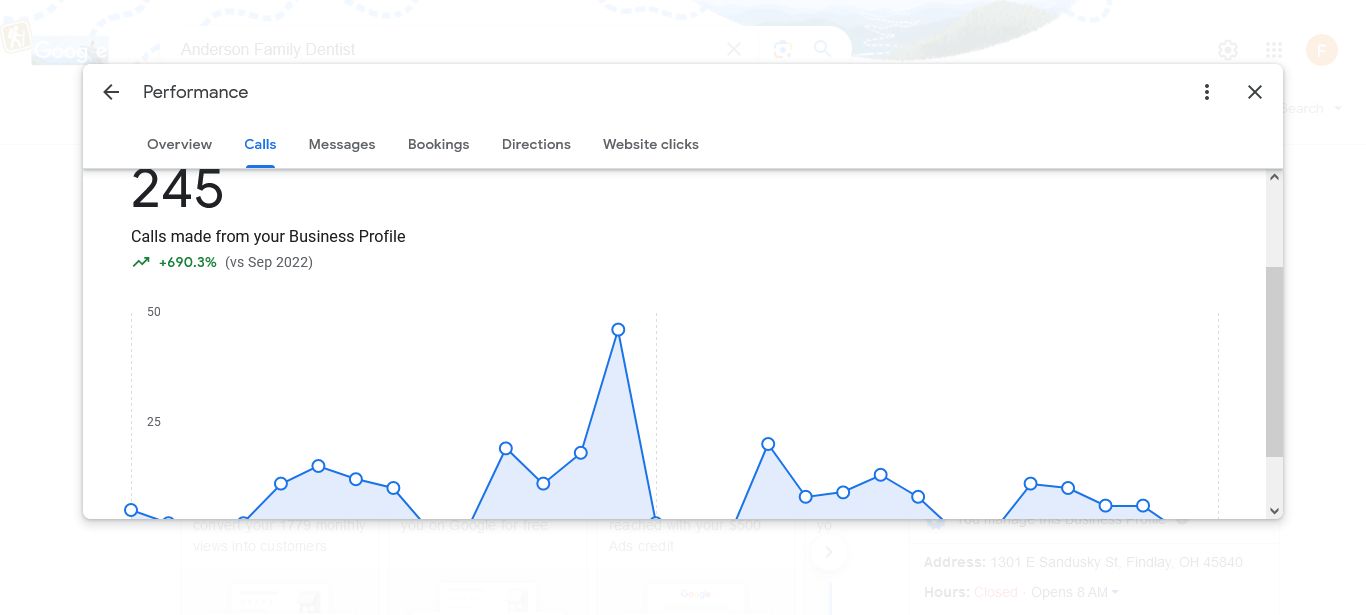This screenshot has height=615, width=1366.
Task: Click the vertical scrollbar thumb
Action: coord(1274,362)
